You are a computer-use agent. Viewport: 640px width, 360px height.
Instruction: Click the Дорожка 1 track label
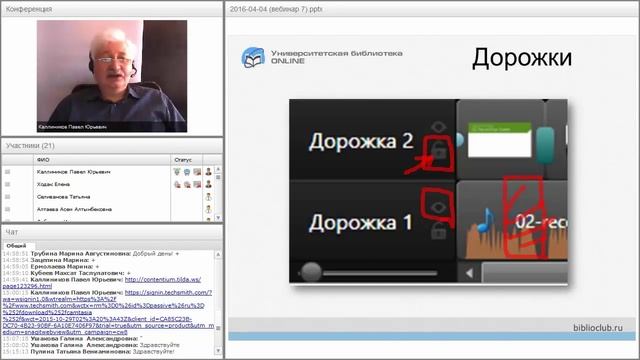point(360,223)
